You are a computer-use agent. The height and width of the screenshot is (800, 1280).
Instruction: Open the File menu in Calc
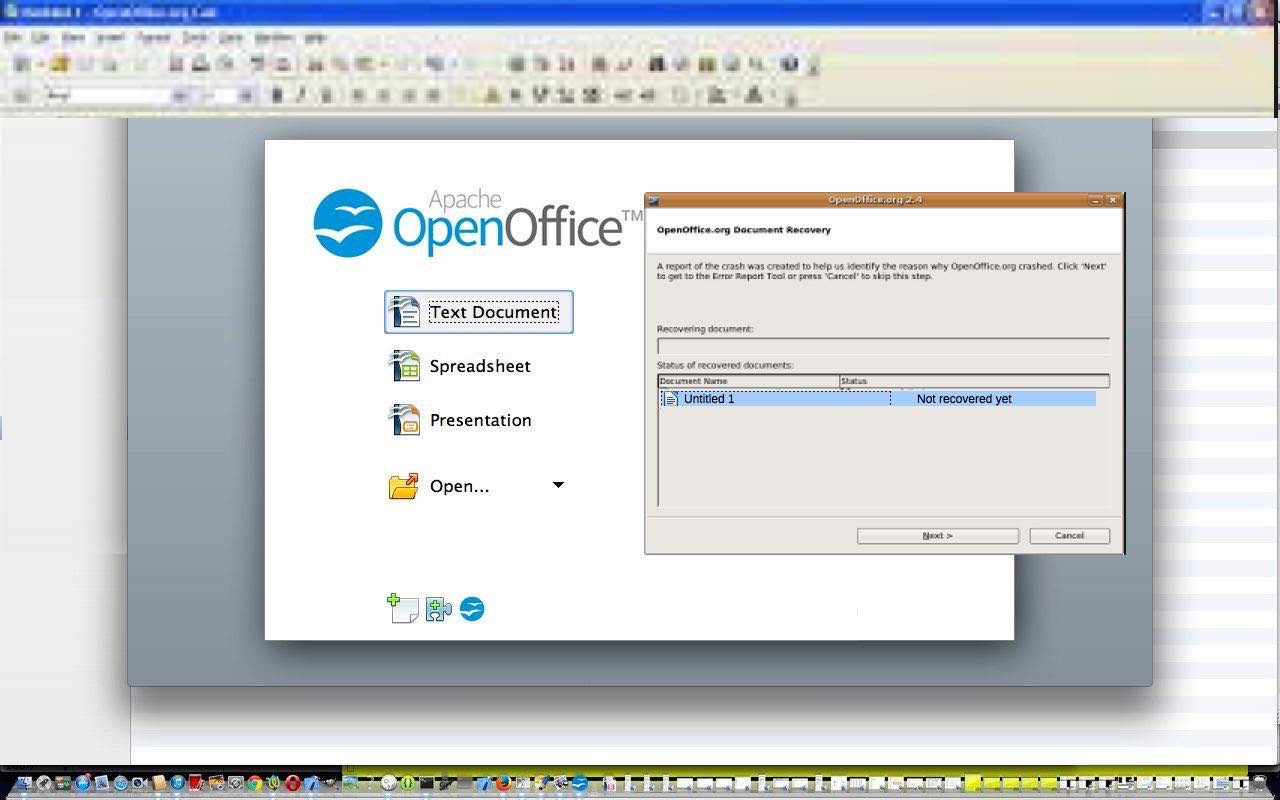click(13, 37)
